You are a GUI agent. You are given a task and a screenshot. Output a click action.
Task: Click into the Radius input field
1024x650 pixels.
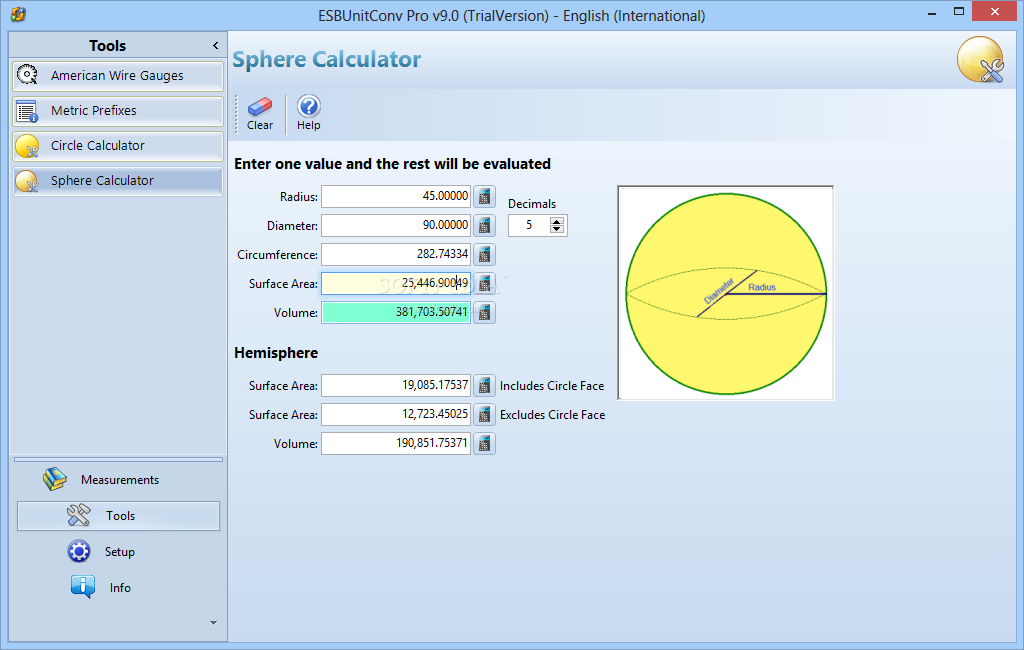(396, 196)
